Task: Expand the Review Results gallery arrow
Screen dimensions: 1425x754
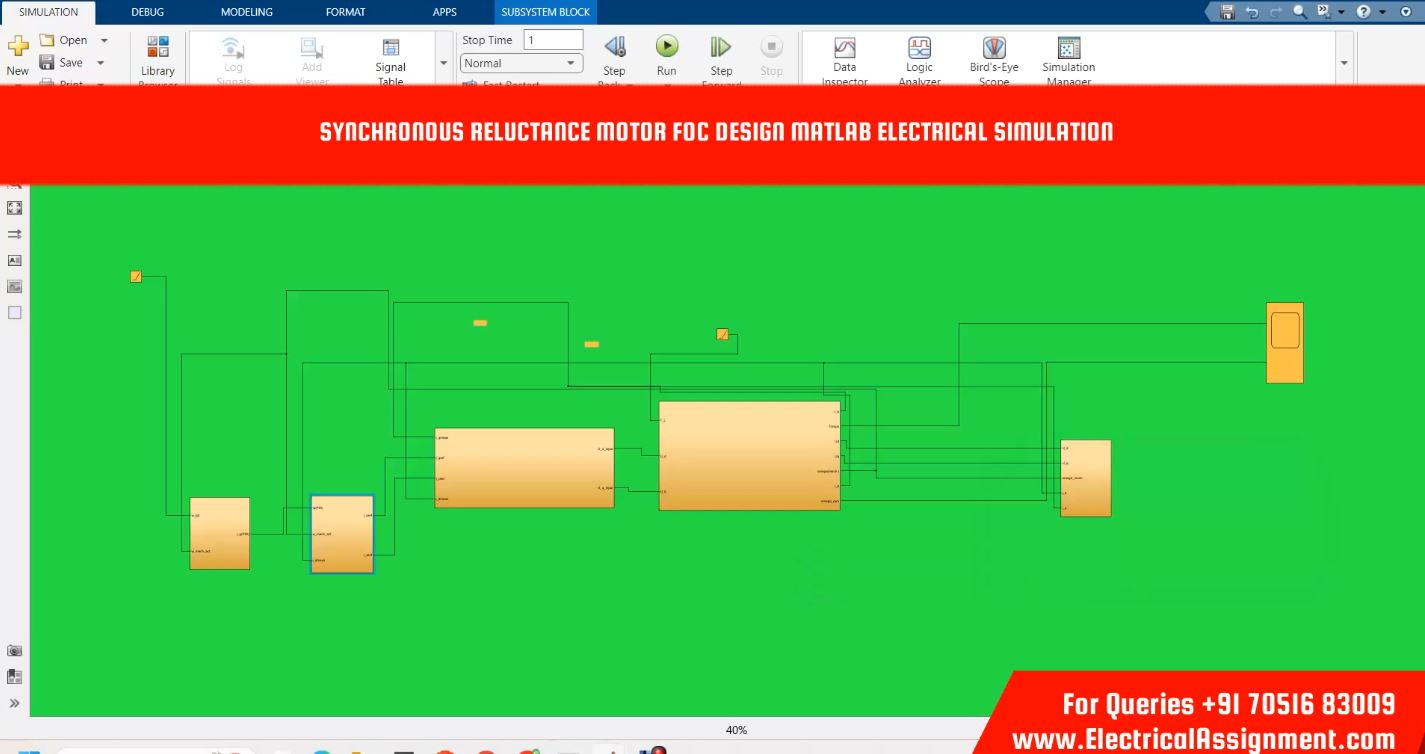Action: click(1343, 63)
